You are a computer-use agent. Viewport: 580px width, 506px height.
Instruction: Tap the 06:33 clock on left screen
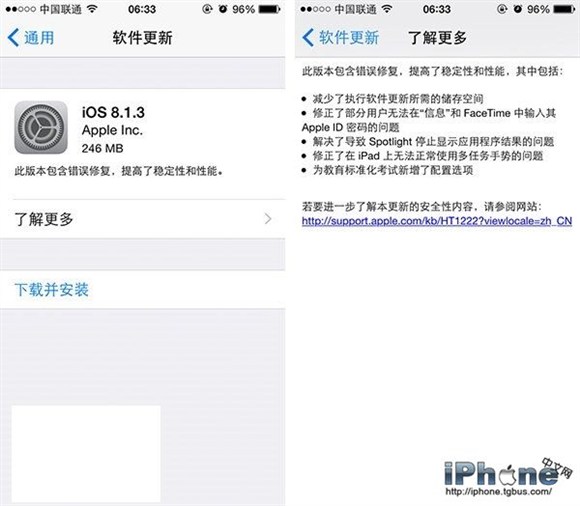coord(142,9)
